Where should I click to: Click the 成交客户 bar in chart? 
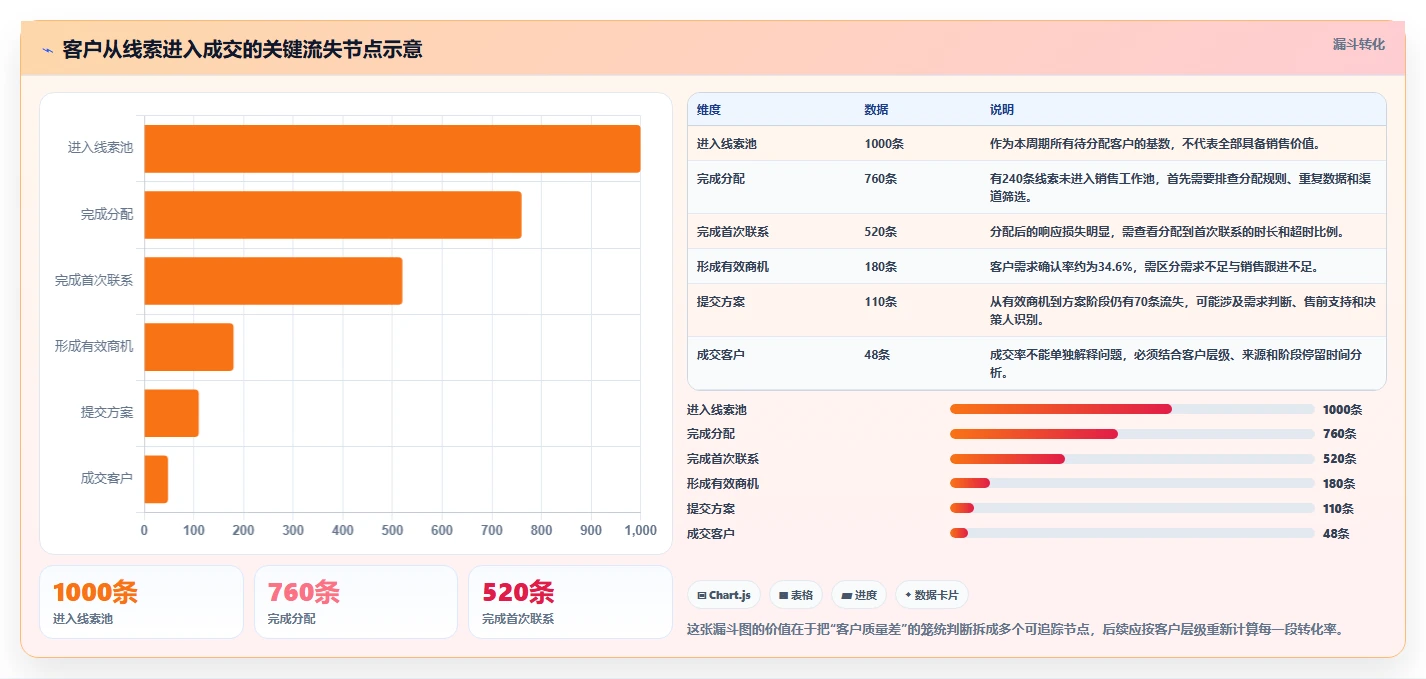pos(156,479)
